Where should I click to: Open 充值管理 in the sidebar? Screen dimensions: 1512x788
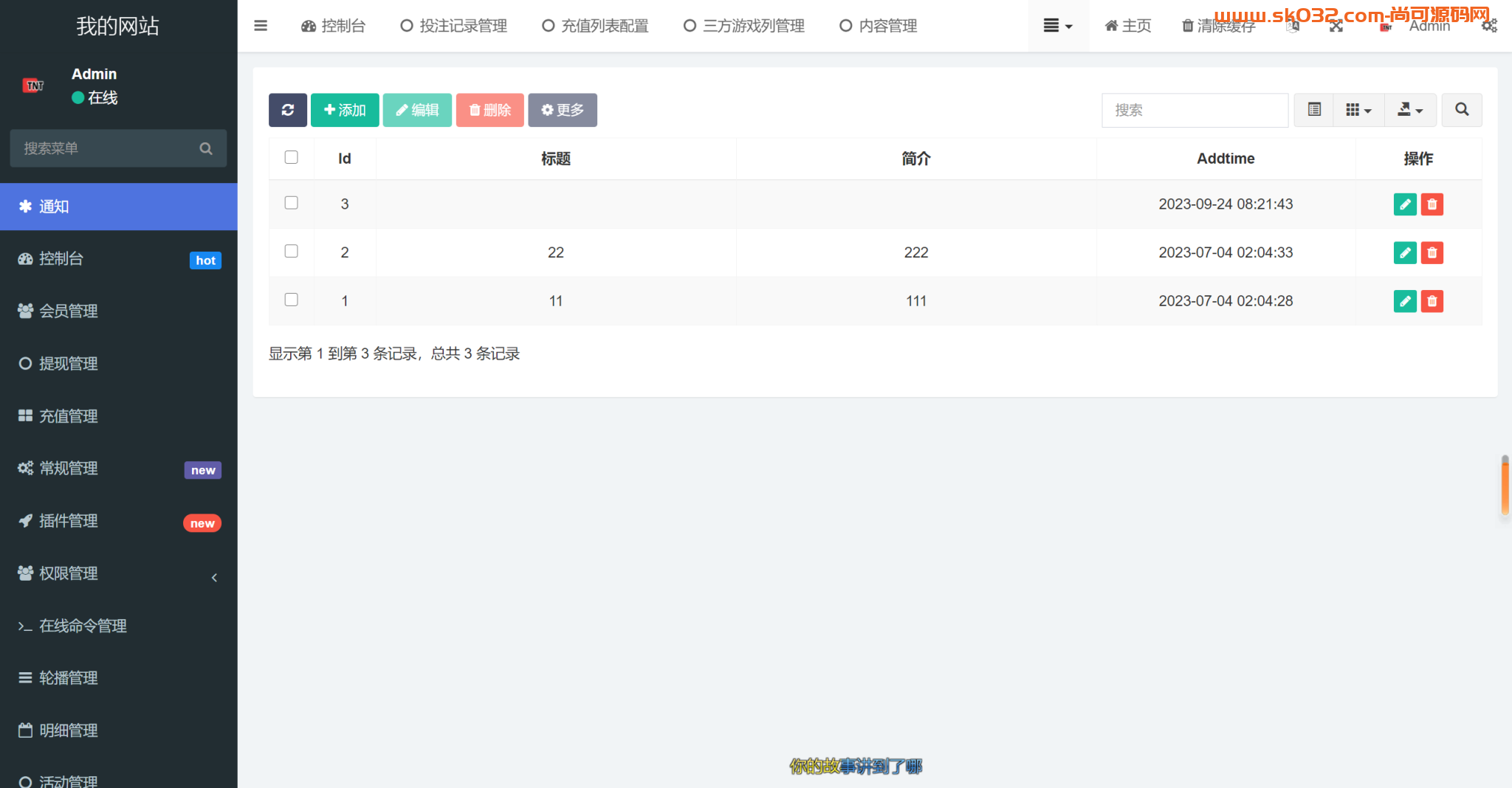[118, 416]
